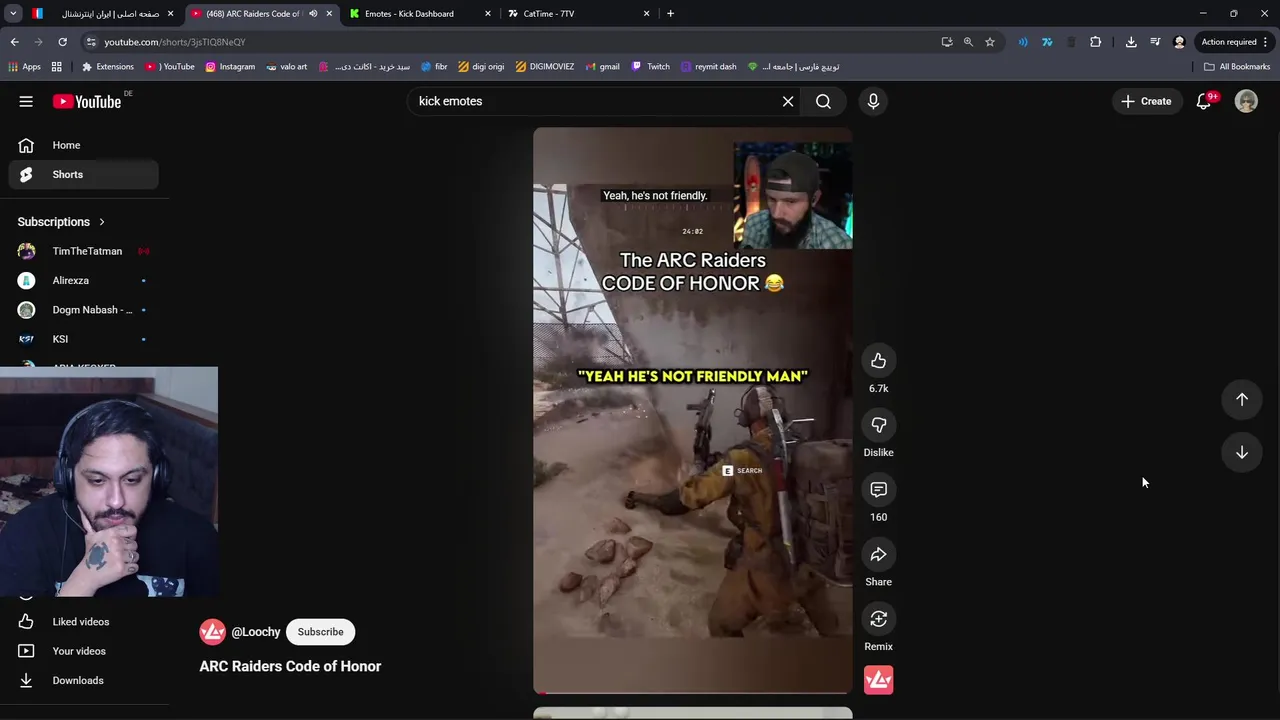Image resolution: width=1280 pixels, height=720 pixels.
Task: Open the tab groups grid icon
Action: (x=57, y=67)
